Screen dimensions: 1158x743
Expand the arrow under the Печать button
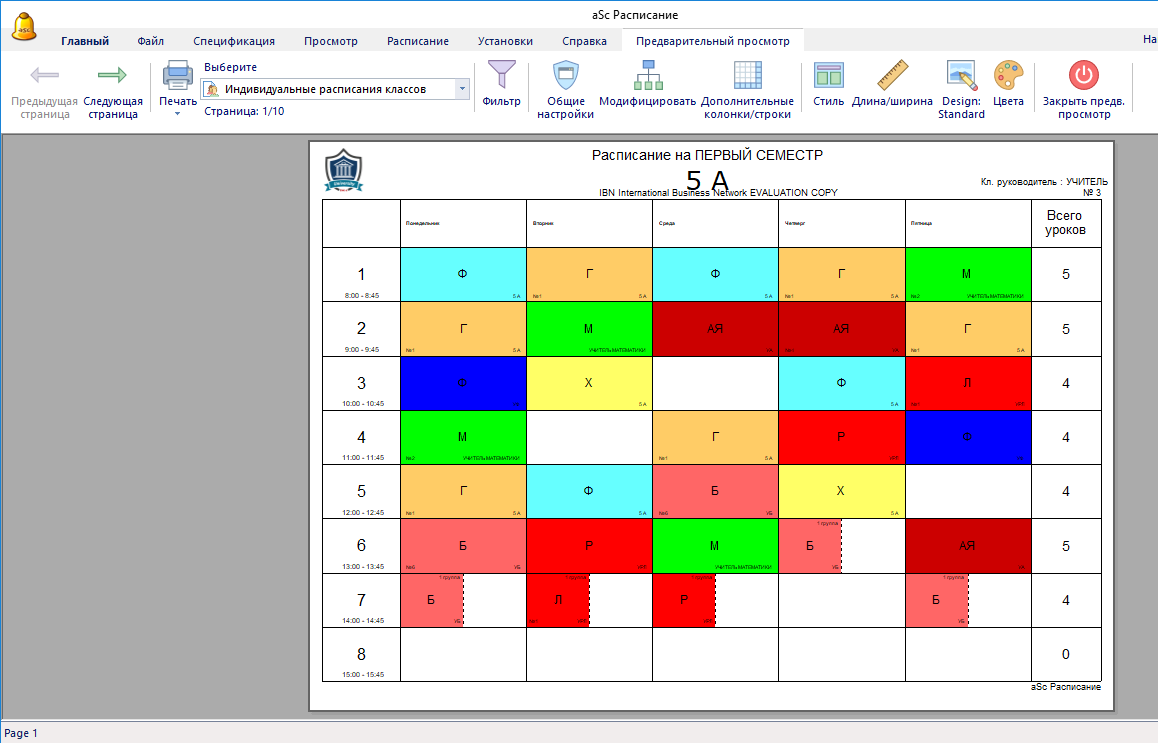pos(178,114)
